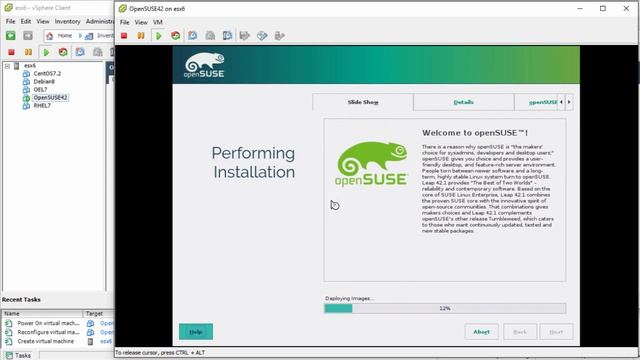Viewport: 640px width, 360px height.
Task: Click green Back navigation arrow in vSphere Client
Action: pyautogui.click(x=11, y=36)
